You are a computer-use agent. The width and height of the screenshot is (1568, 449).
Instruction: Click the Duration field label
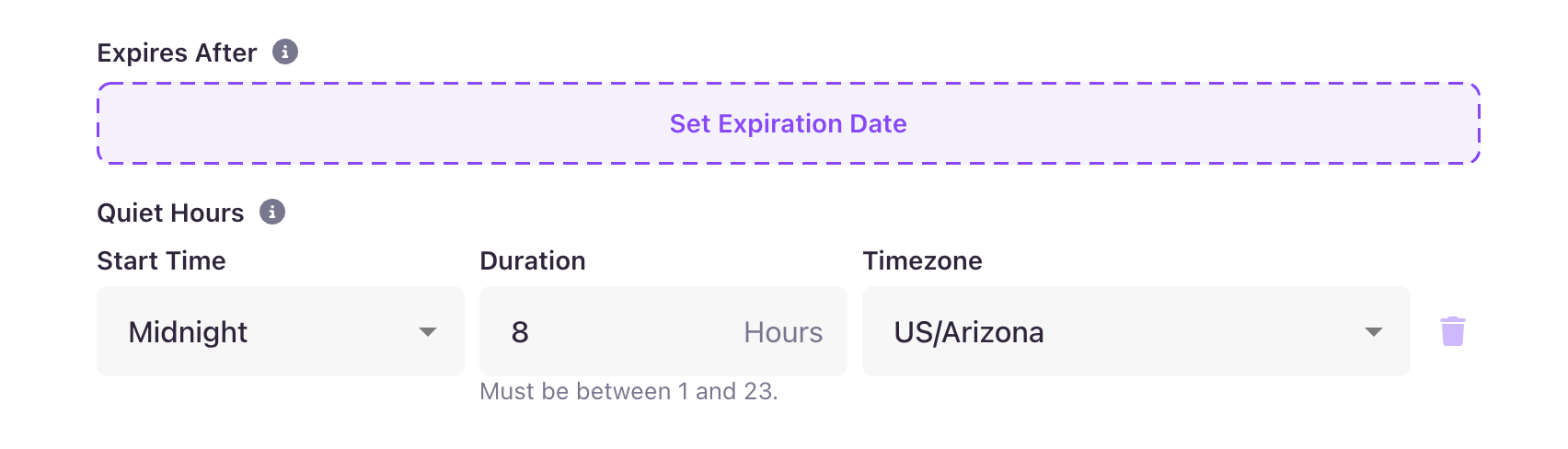(x=533, y=261)
